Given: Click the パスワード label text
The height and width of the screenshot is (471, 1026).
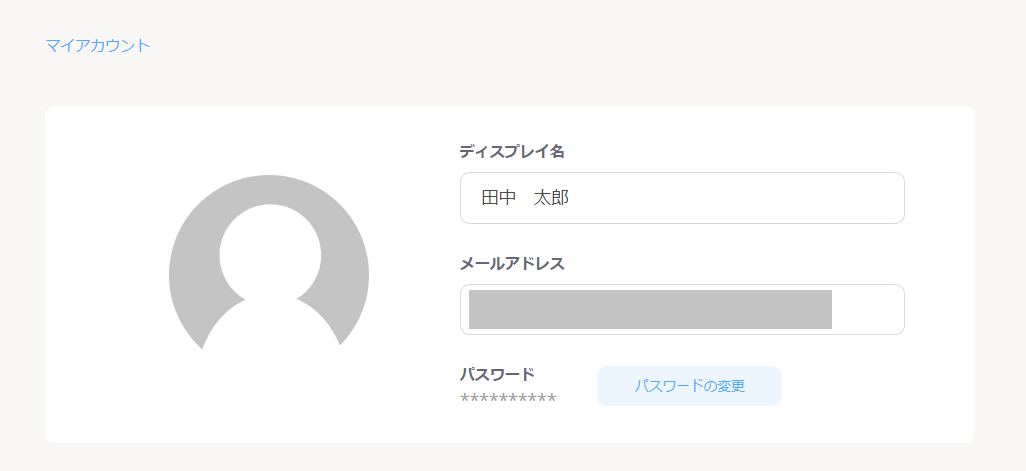Looking at the screenshot, I should pos(497,374).
